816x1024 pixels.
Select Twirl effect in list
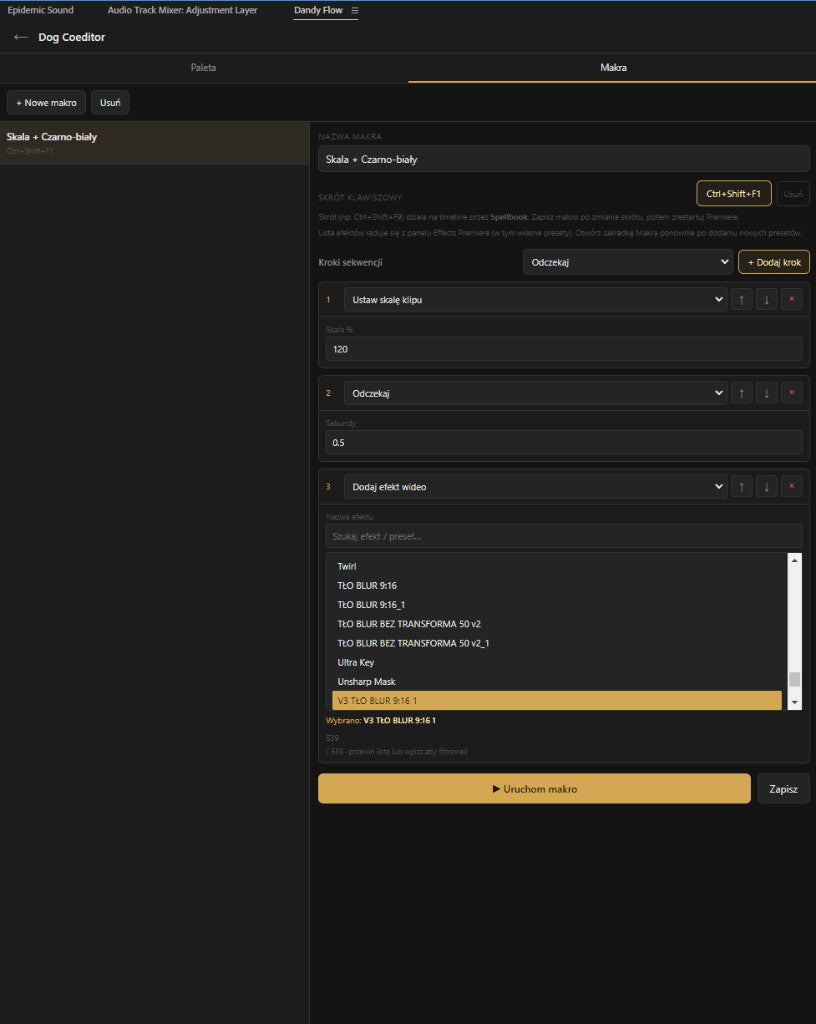(x=557, y=566)
